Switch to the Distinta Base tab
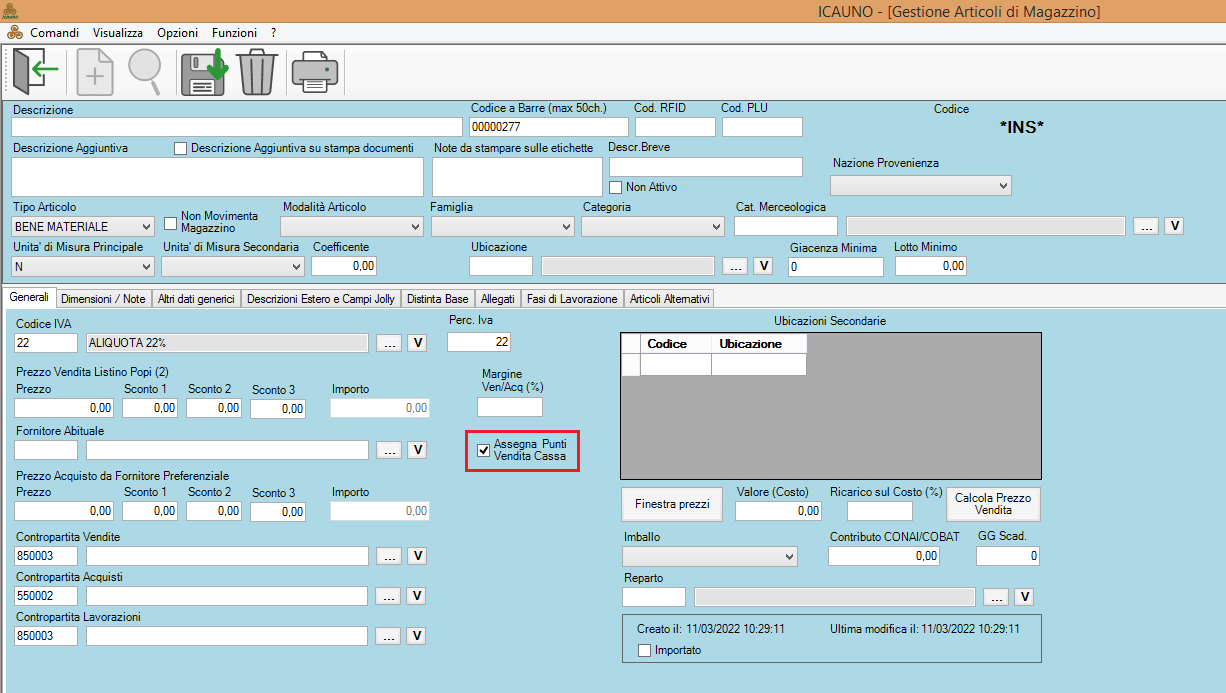The width and height of the screenshot is (1226, 693). [x=438, y=299]
